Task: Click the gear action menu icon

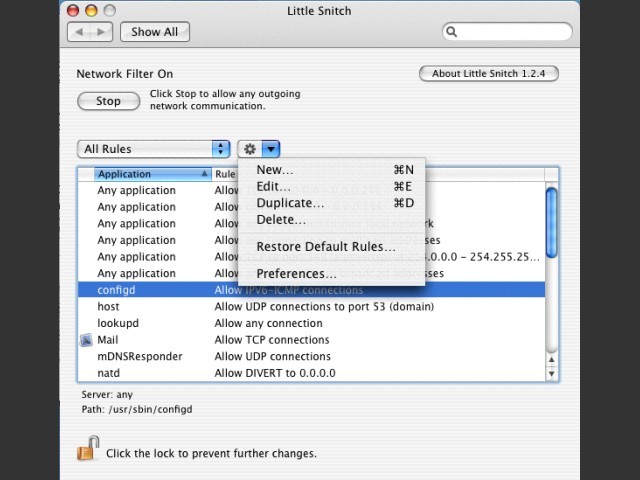Action: click(250, 149)
